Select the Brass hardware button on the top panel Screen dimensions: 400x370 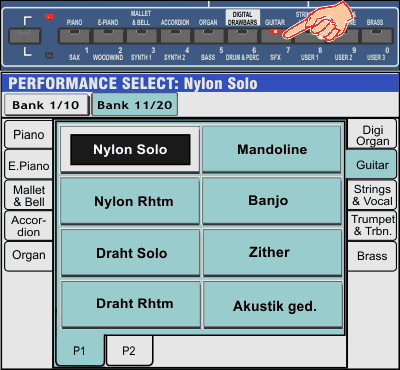pos(377,36)
